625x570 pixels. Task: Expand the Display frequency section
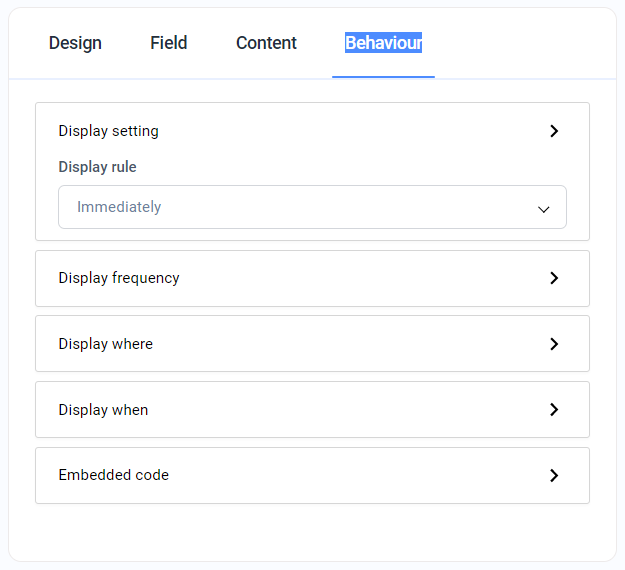click(x=119, y=278)
